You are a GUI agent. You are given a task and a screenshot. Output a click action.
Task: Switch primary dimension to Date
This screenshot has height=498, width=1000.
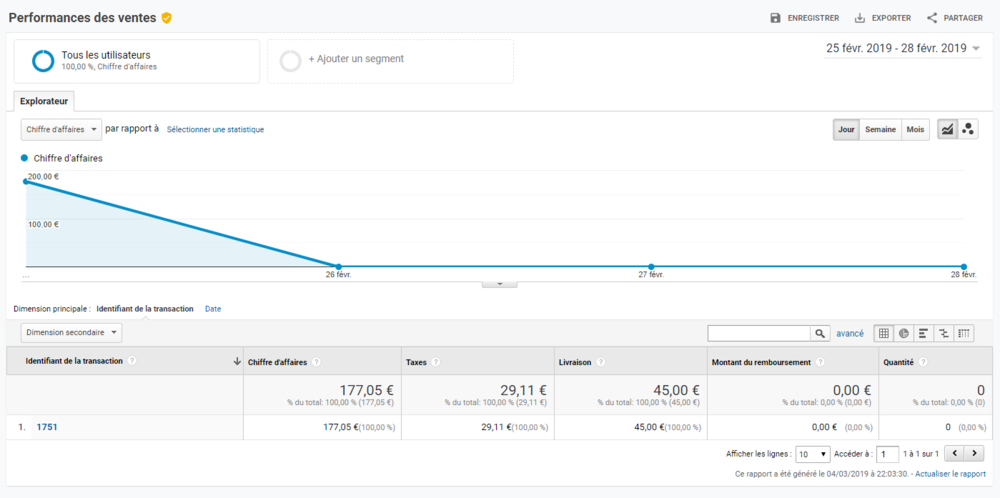point(213,309)
